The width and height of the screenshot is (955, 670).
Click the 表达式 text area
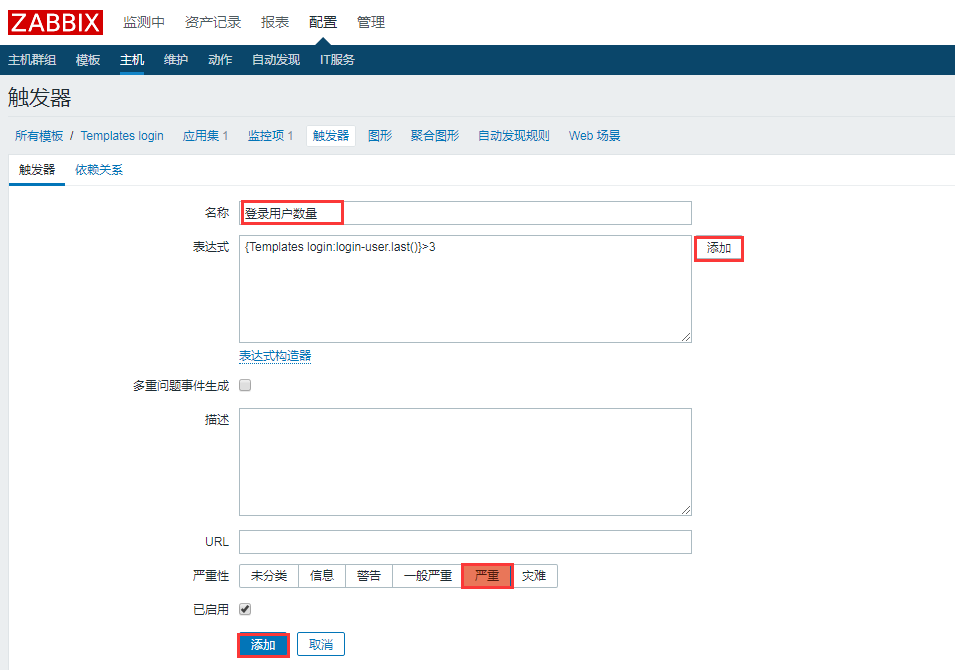click(x=465, y=289)
